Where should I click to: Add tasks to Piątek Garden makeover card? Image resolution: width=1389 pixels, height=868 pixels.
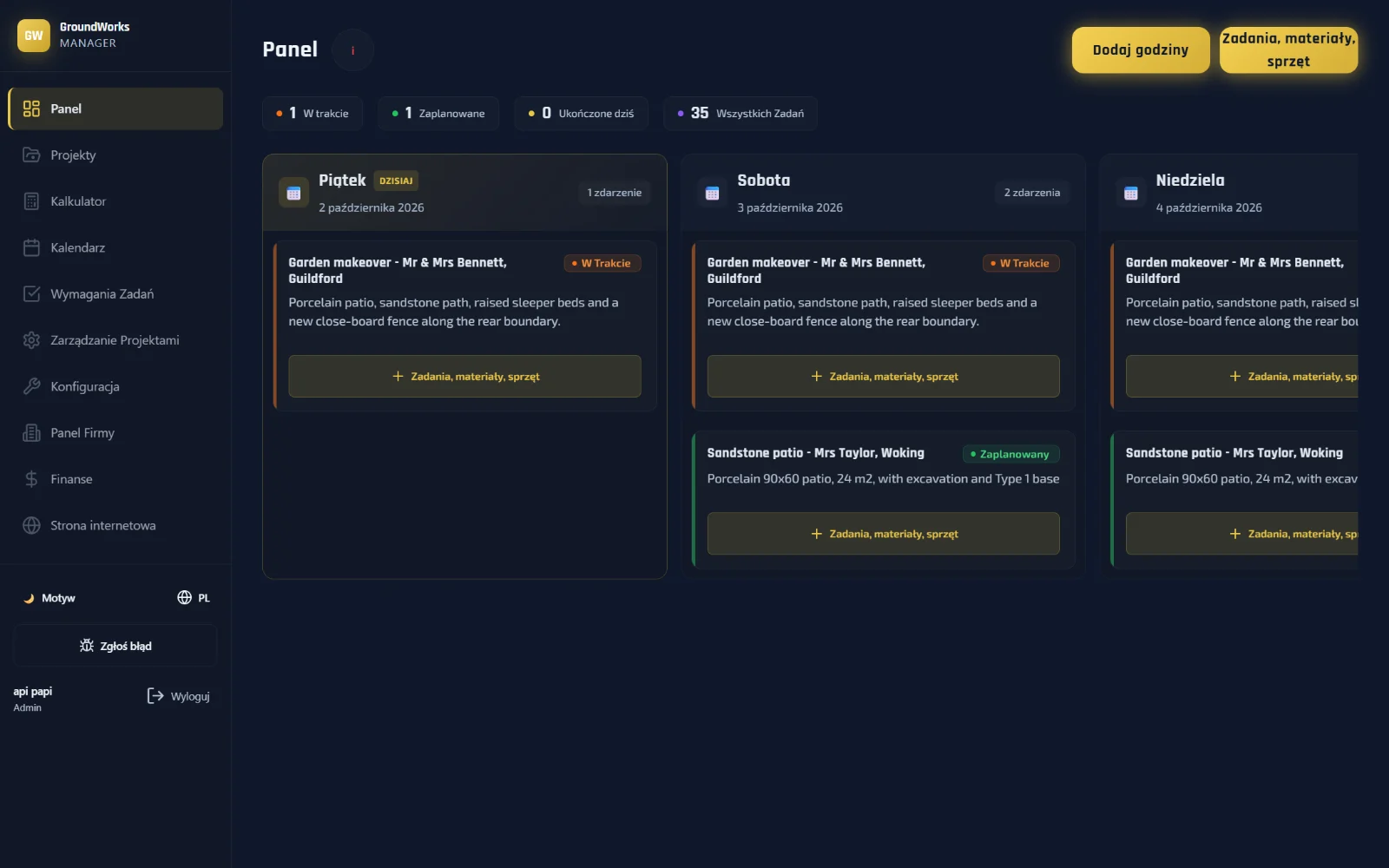(464, 376)
